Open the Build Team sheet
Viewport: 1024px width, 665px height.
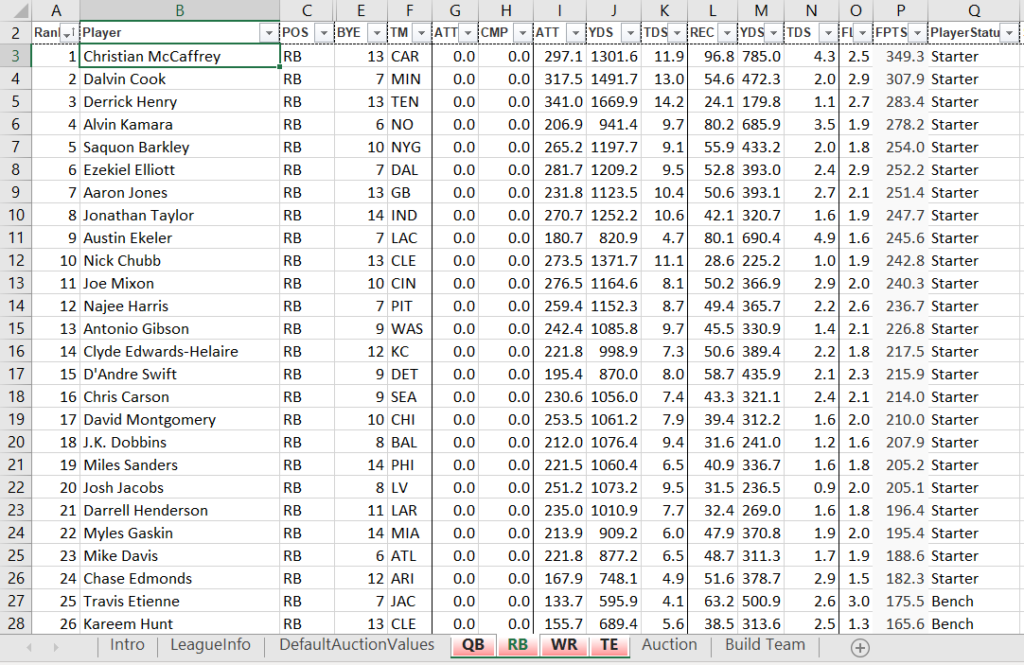(x=764, y=646)
